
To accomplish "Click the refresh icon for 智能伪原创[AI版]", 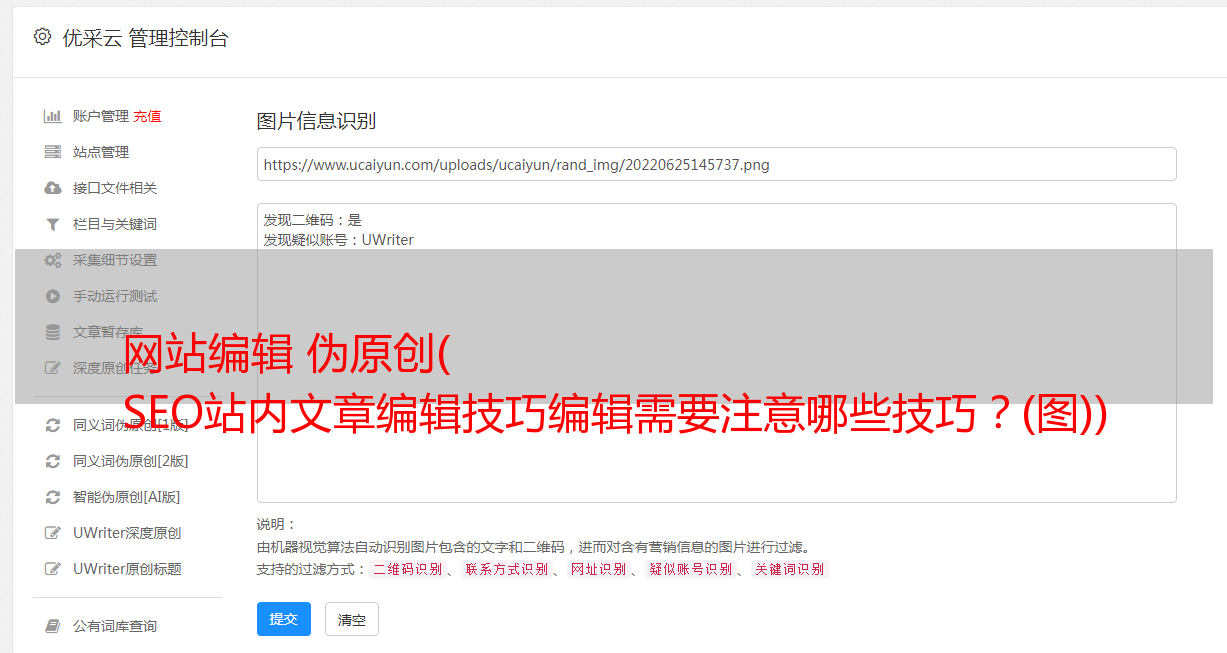I will 53,497.
